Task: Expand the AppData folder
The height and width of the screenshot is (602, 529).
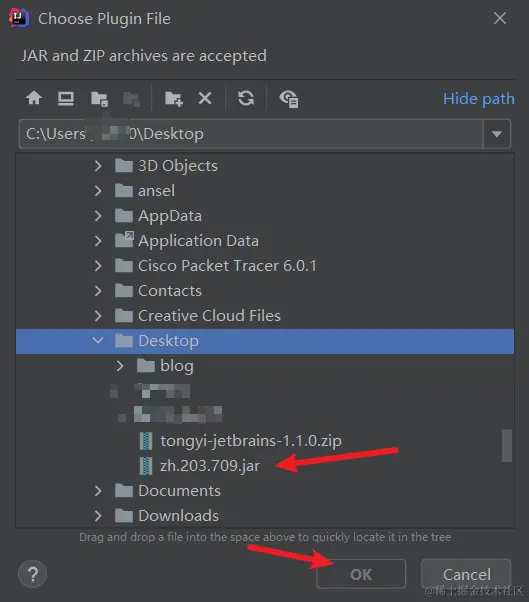Action: pyautogui.click(x=98, y=216)
